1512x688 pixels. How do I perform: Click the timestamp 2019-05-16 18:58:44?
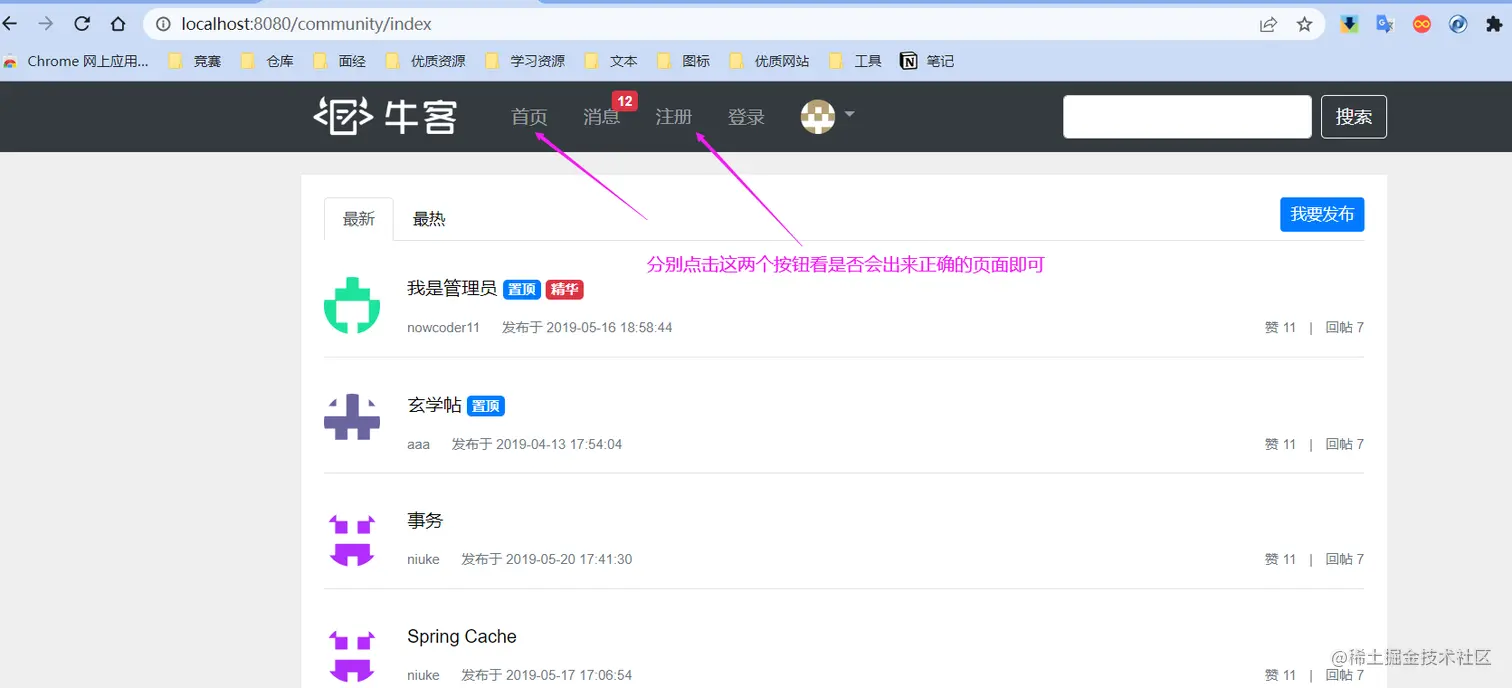tap(609, 328)
